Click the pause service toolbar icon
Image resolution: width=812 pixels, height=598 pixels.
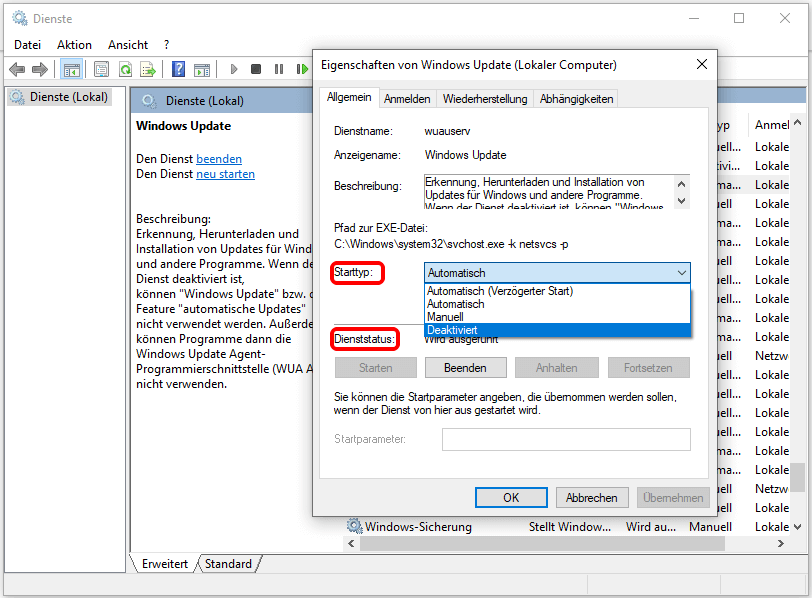pos(278,69)
